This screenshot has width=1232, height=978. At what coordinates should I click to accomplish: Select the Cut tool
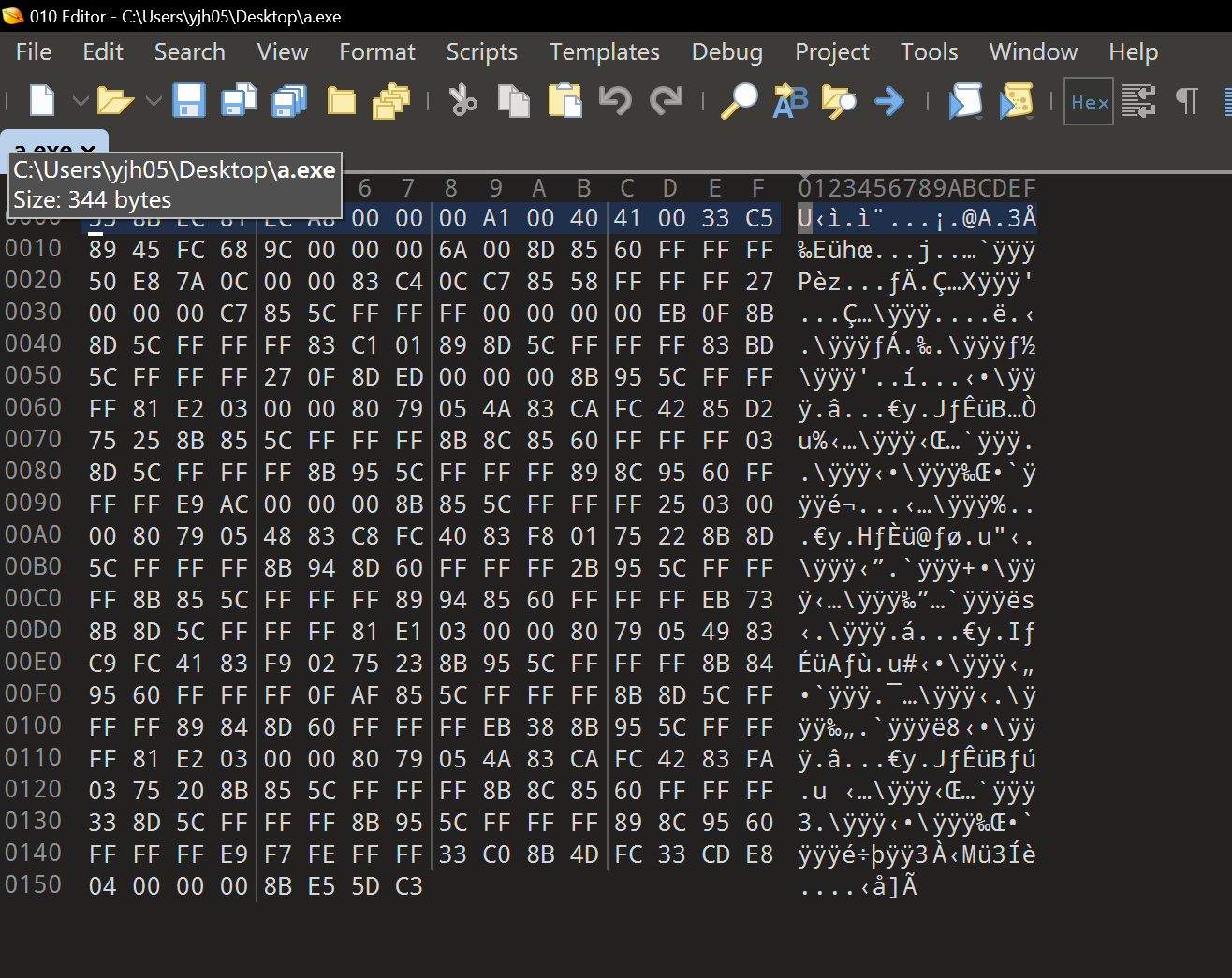[464, 100]
